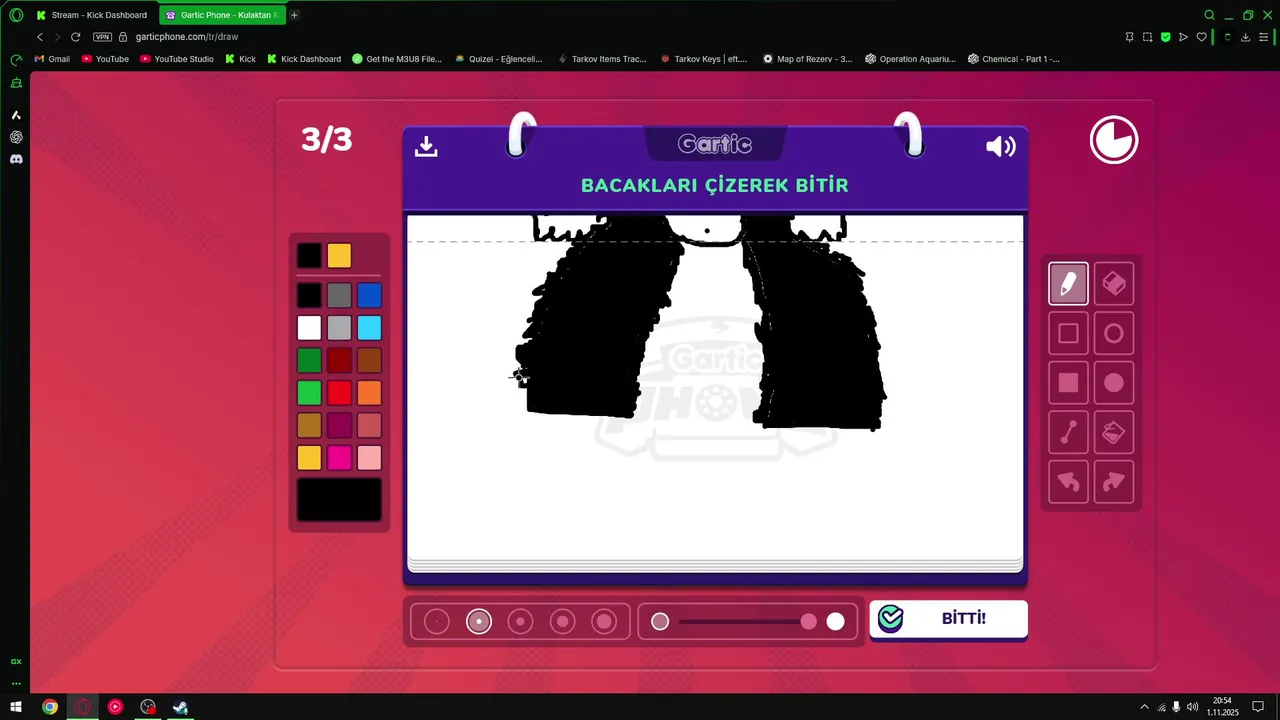Download the drawing with the download icon
The width and height of the screenshot is (1280, 720).
pos(426,146)
